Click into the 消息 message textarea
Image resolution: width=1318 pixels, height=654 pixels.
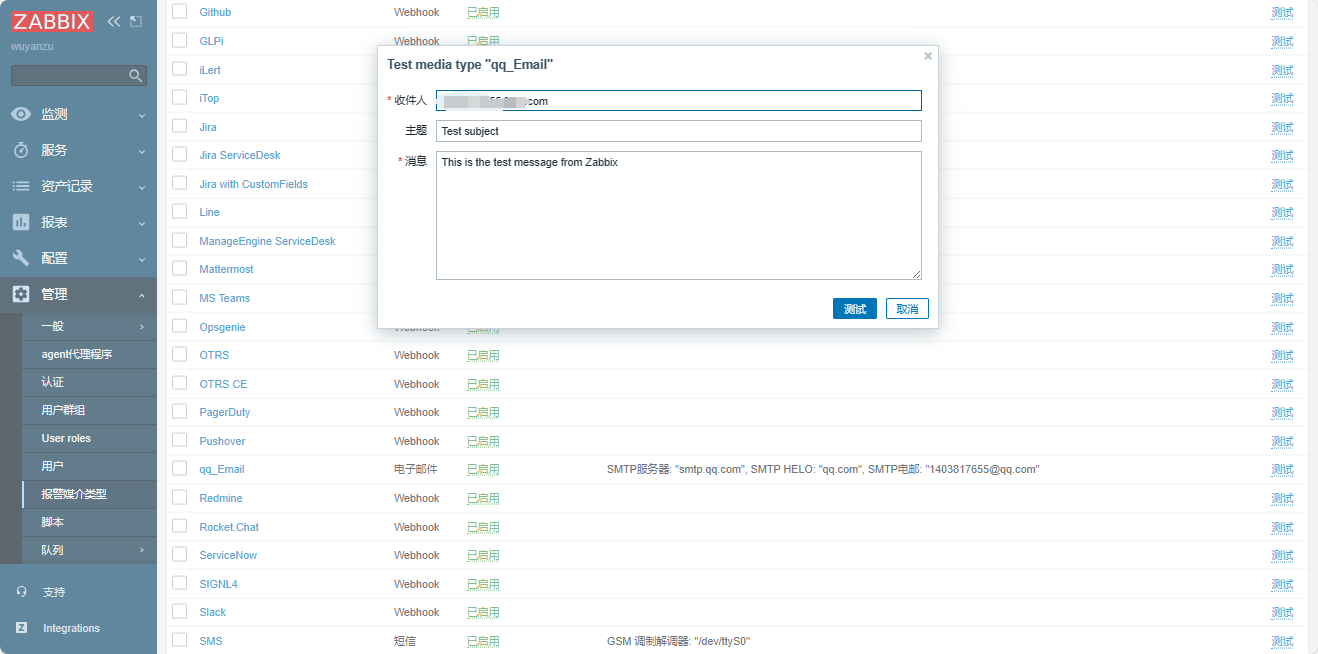click(679, 215)
